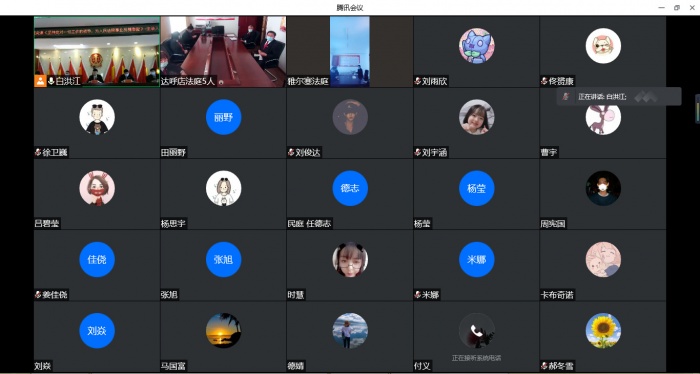
Task: Click the blue 德志 avatar circle
Action: (x=350, y=188)
